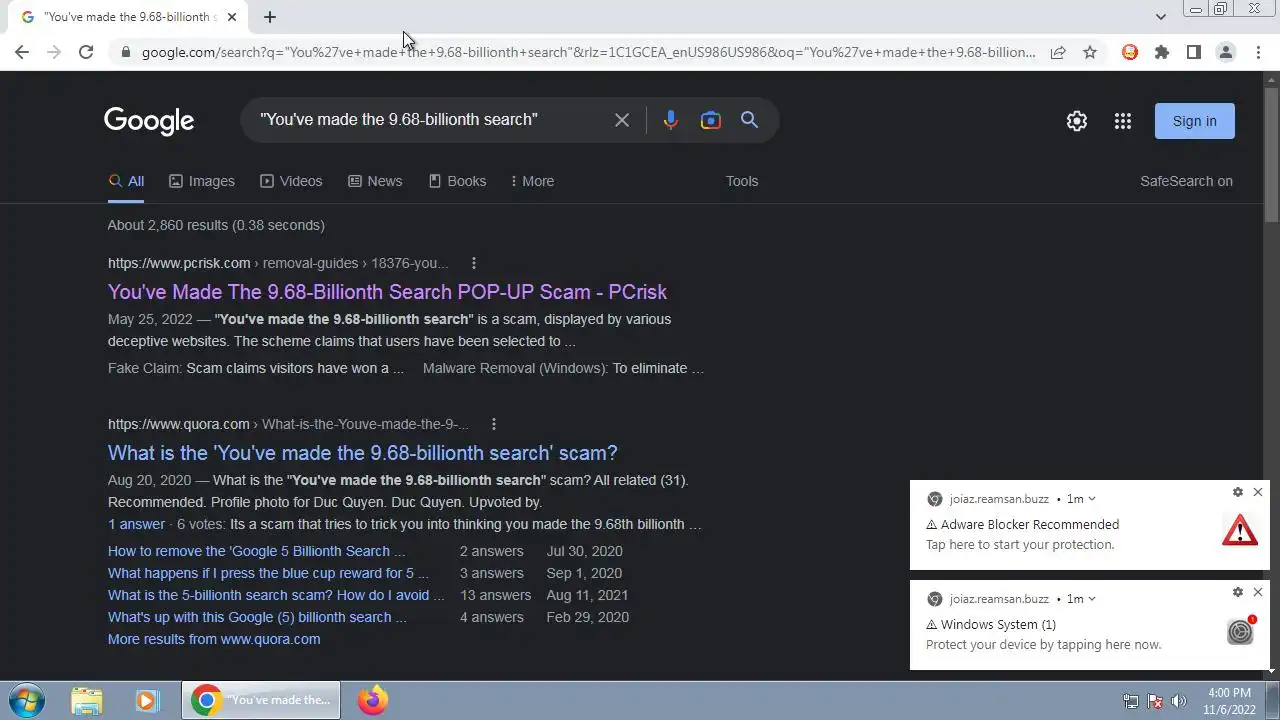Open options menu for quora.com result
1280x720 pixels.
click(x=494, y=424)
